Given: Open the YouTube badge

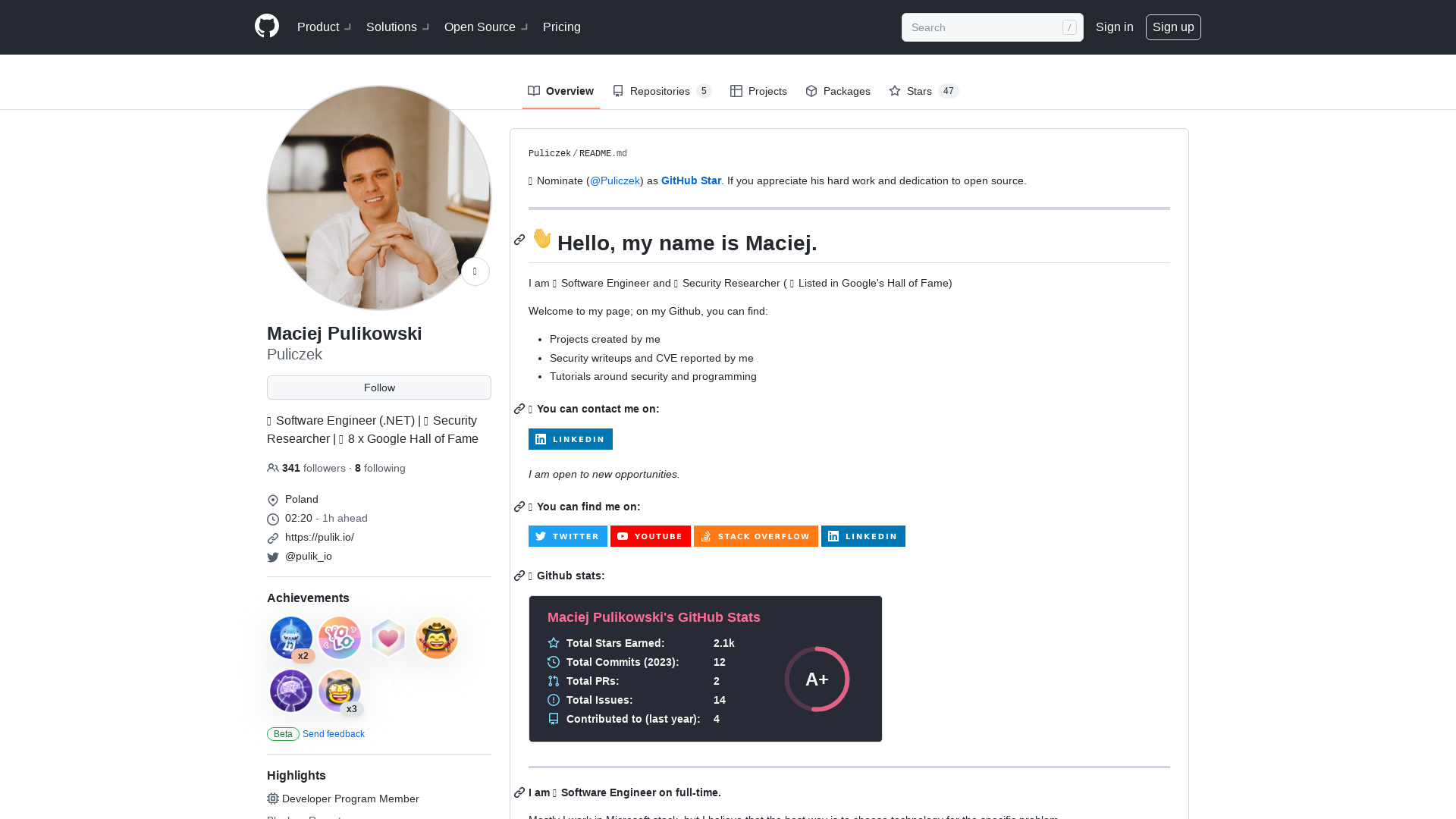Looking at the screenshot, I should pyautogui.click(x=651, y=536).
